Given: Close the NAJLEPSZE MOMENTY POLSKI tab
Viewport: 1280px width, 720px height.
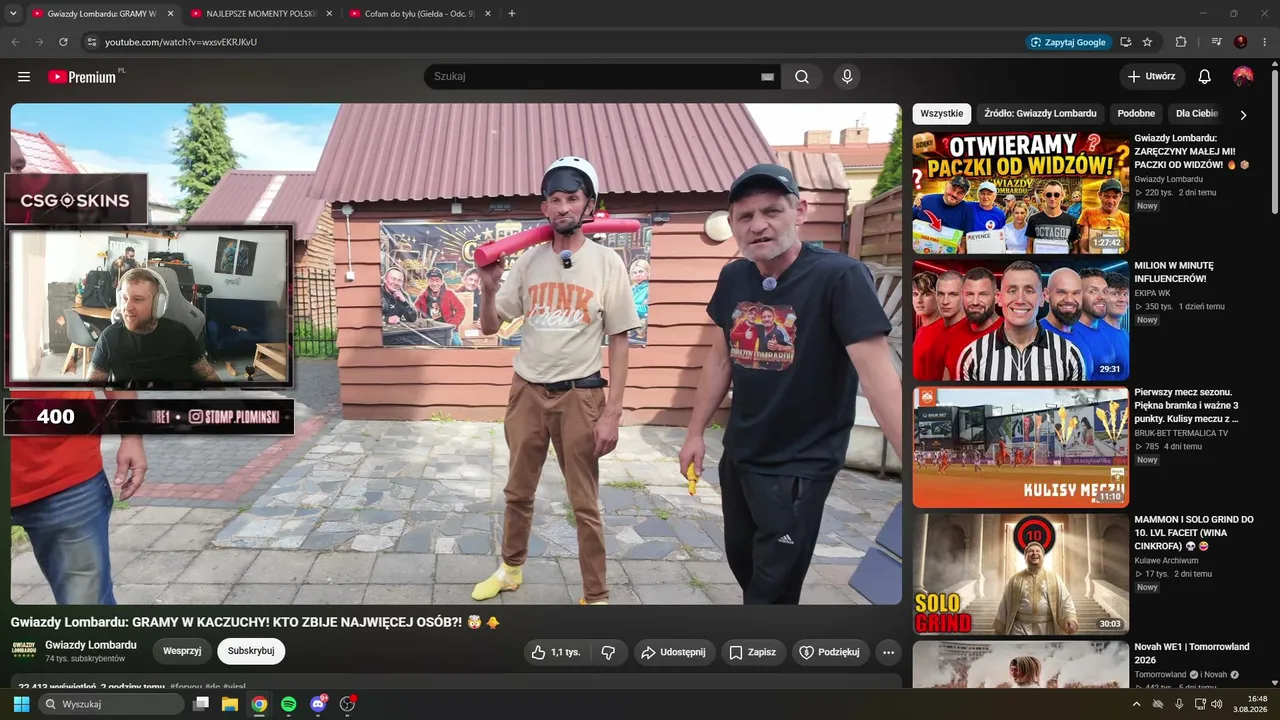Looking at the screenshot, I should pyautogui.click(x=329, y=14).
